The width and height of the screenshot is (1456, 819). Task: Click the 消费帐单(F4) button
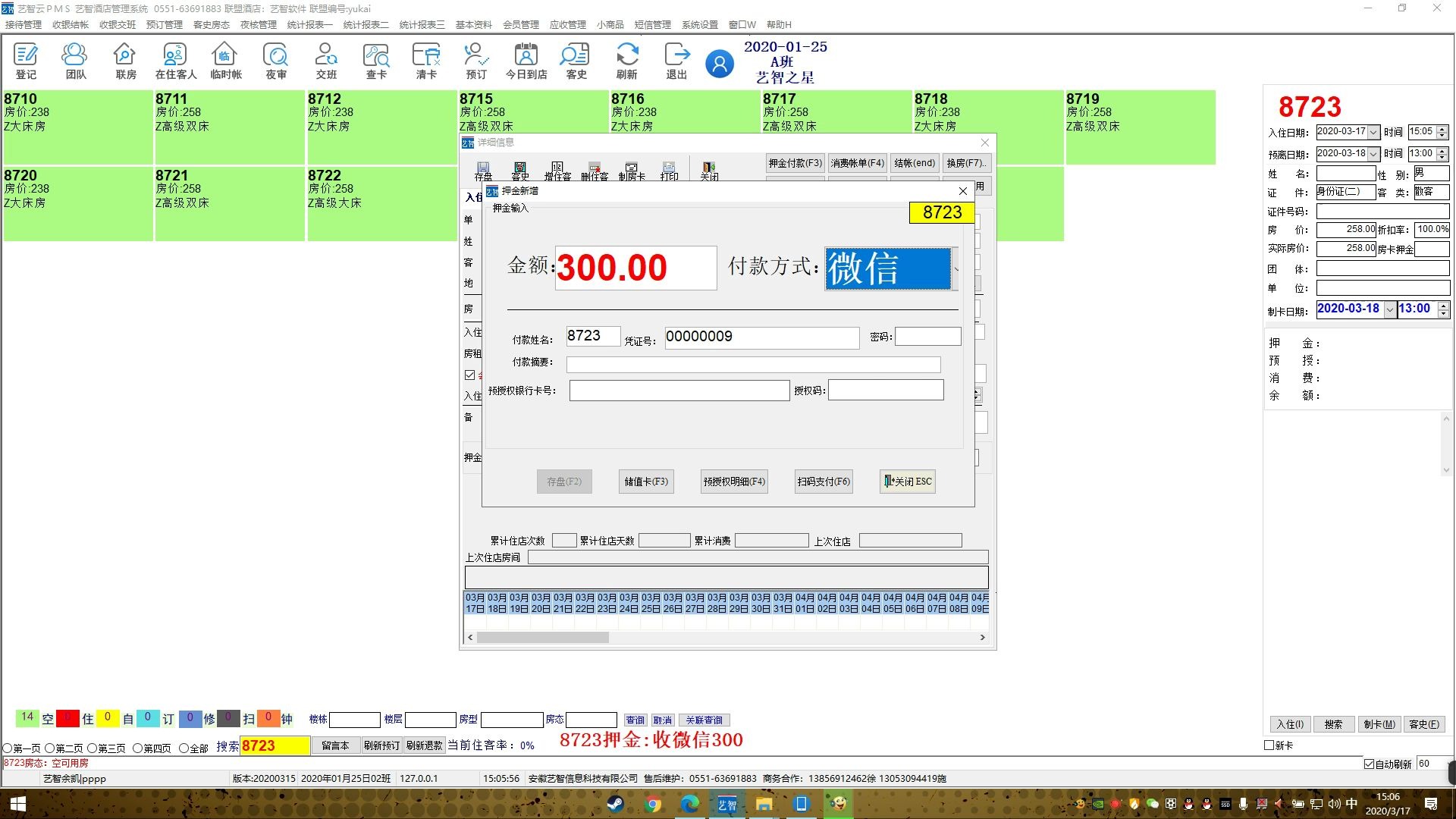pos(857,163)
